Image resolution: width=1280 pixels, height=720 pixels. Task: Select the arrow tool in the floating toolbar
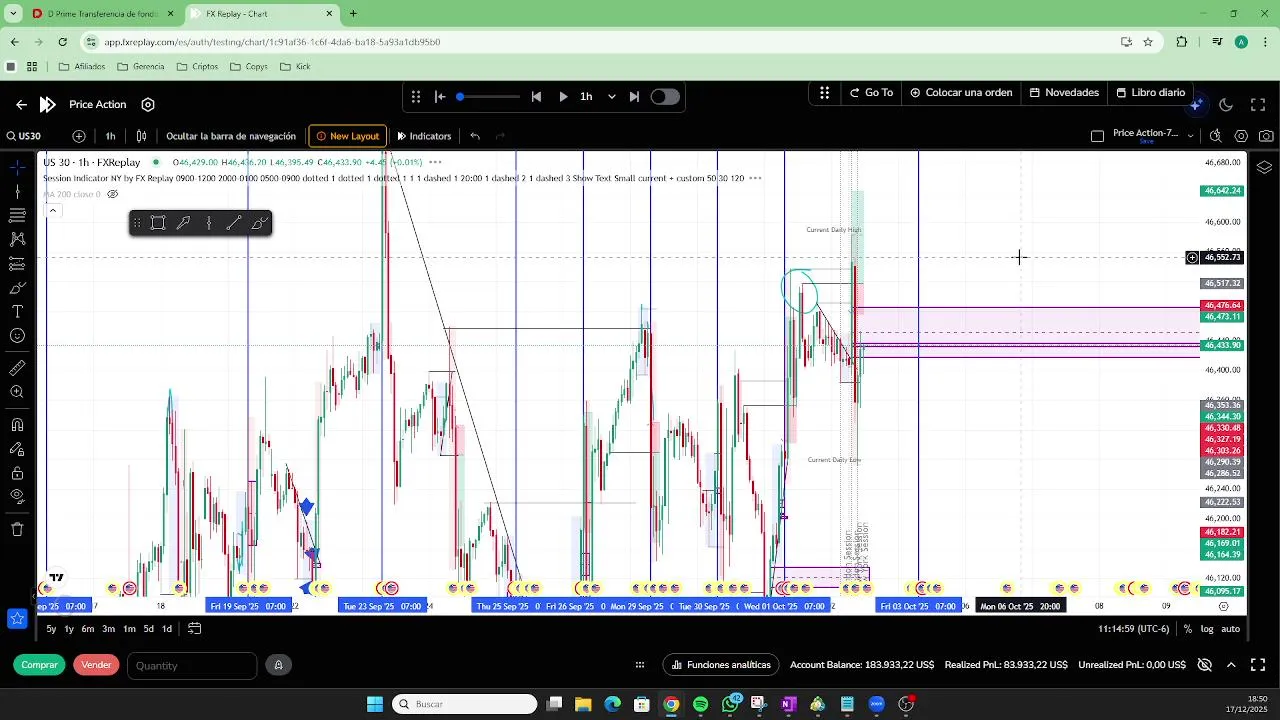pos(183,223)
